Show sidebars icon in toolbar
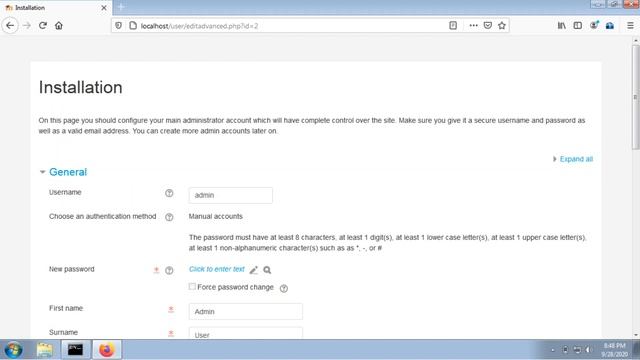The height and width of the screenshot is (360, 640). pyautogui.click(x=578, y=25)
